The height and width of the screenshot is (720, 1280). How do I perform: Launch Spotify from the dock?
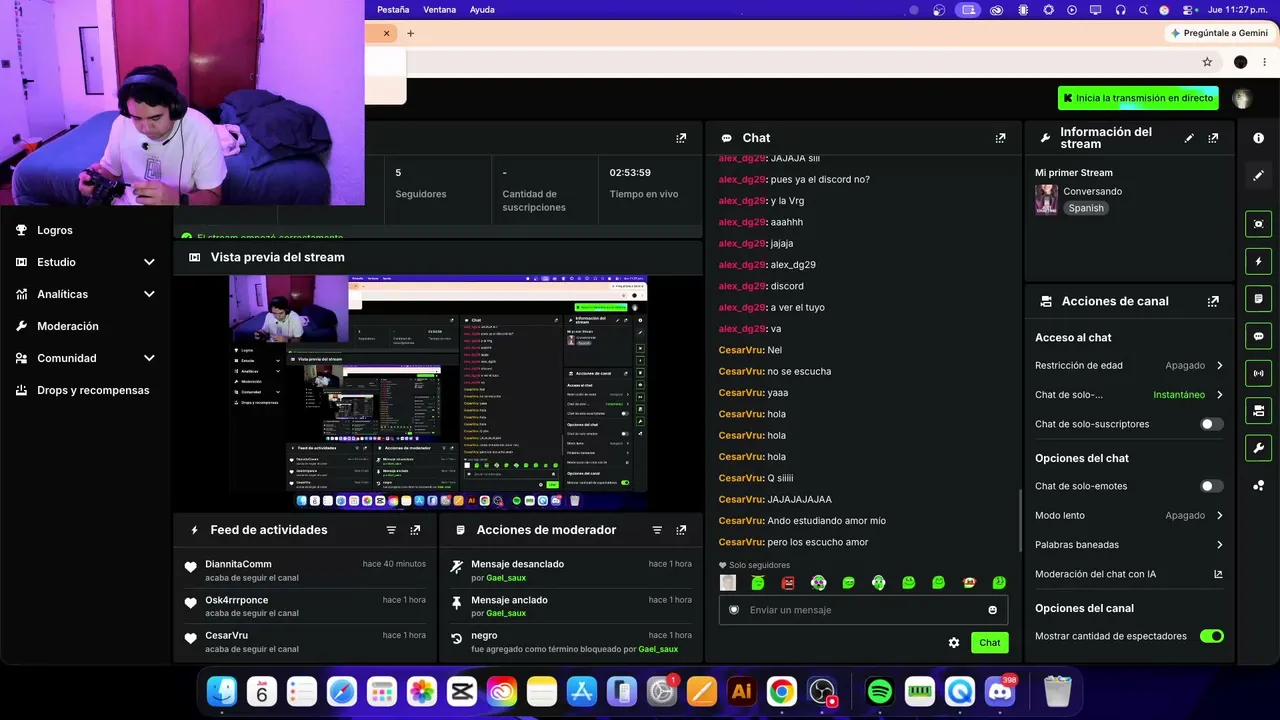point(880,691)
